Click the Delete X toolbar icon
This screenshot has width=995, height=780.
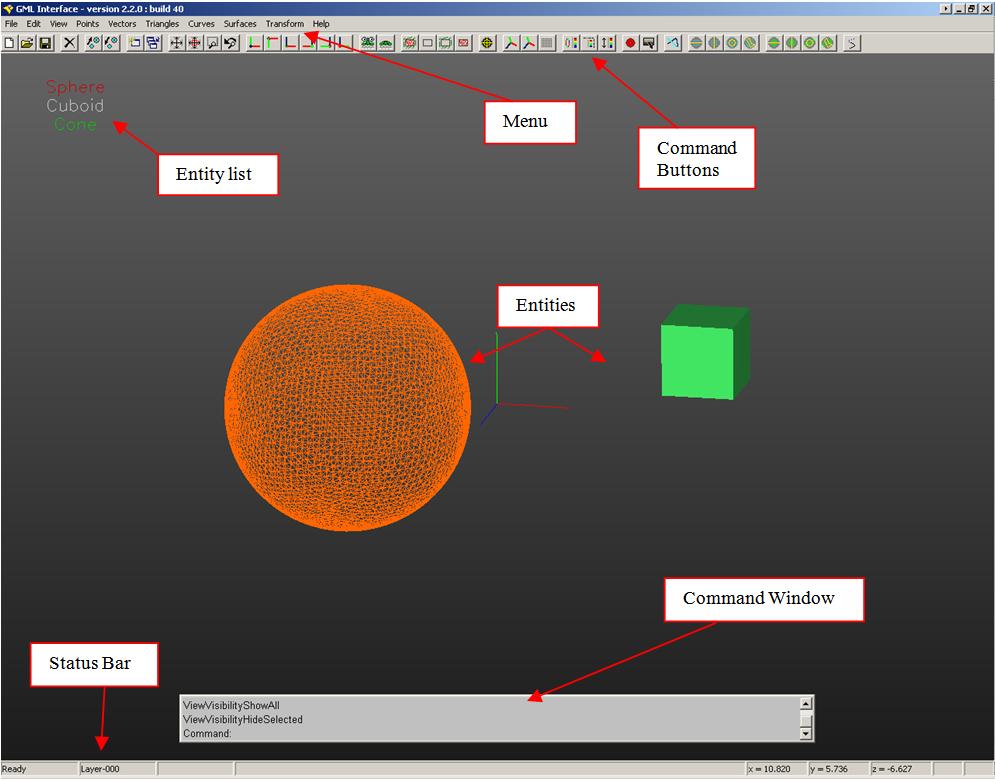[69, 43]
